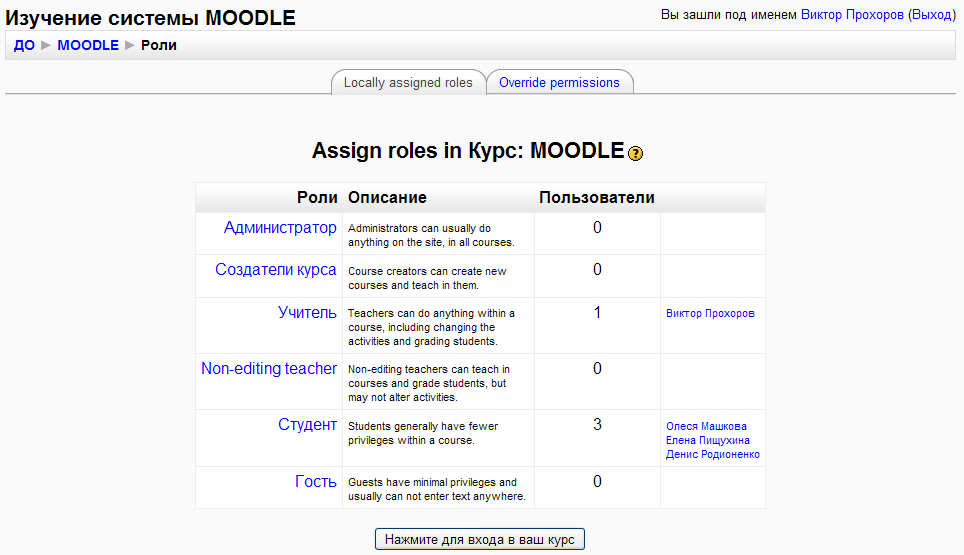Open student Денис Родионенко profile
Image resolution: width=964 pixels, height=555 pixels.
(713, 454)
